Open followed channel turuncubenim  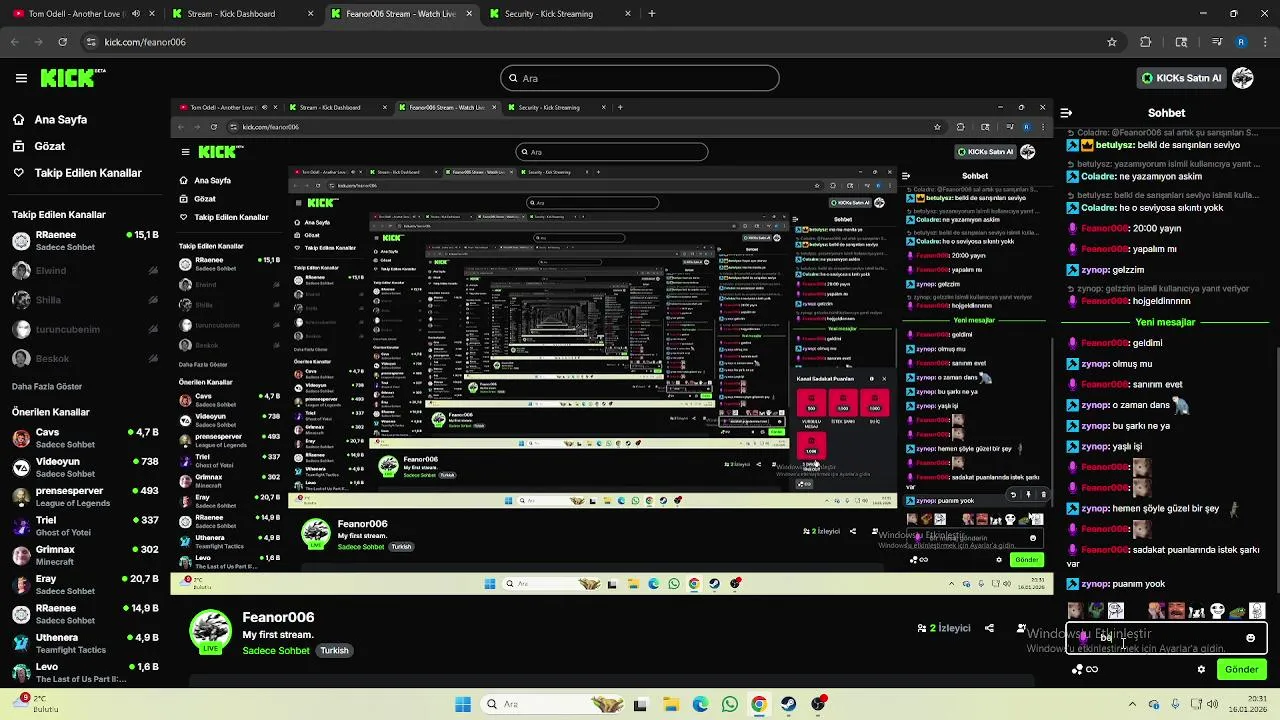coord(85,329)
